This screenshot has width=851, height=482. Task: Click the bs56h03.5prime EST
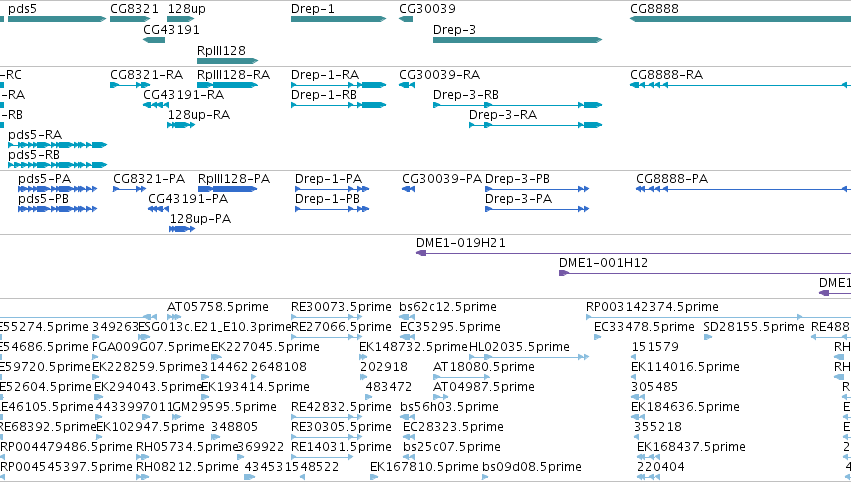407,417
